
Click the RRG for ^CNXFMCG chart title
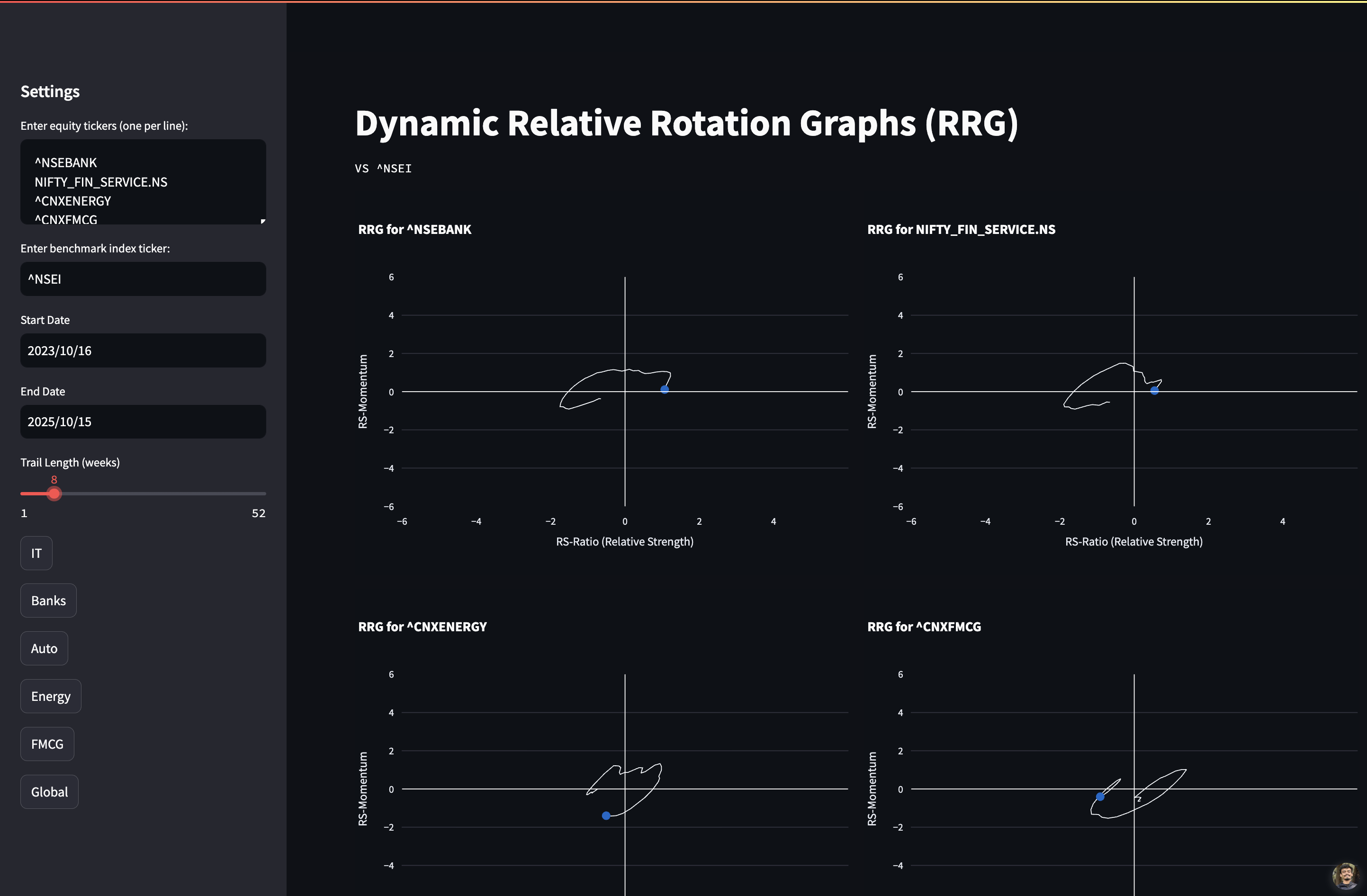coord(924,627)
